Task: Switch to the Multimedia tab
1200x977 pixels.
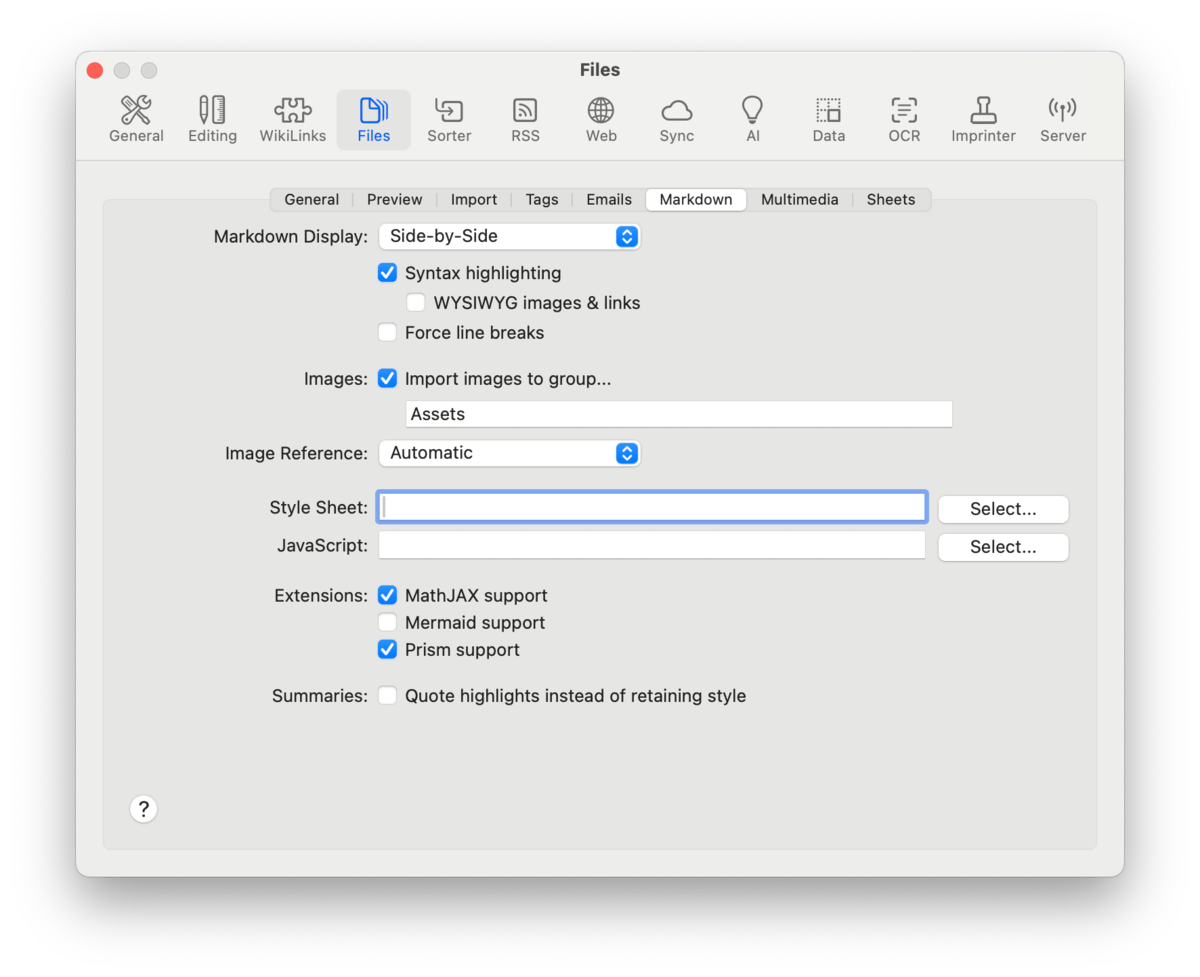Action: [x=799, y=200]
